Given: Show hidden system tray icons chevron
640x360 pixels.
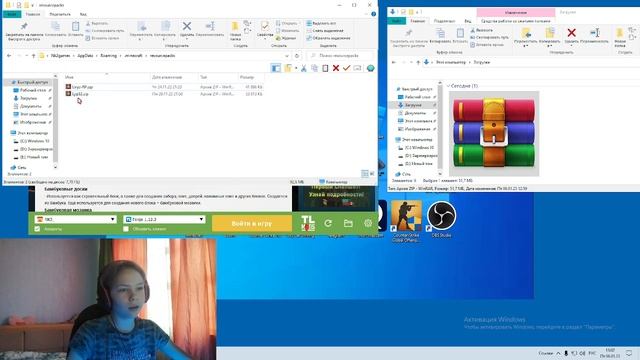Looking at the screenshot, I should click(558, 353).
